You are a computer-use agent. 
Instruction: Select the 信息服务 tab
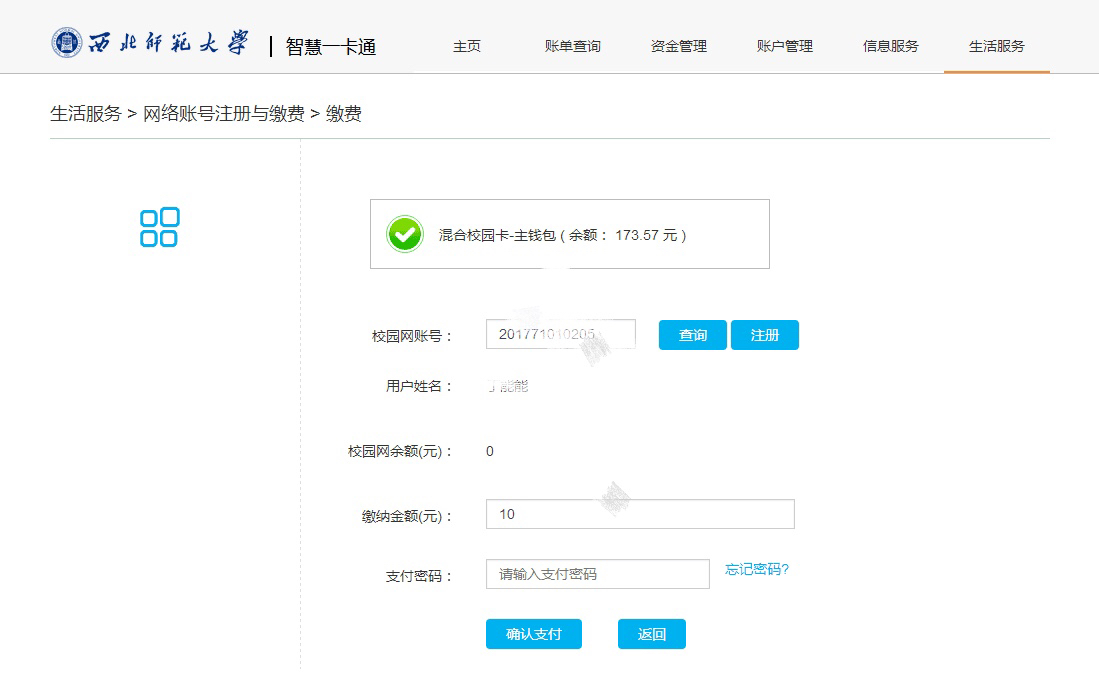[891, 46]
